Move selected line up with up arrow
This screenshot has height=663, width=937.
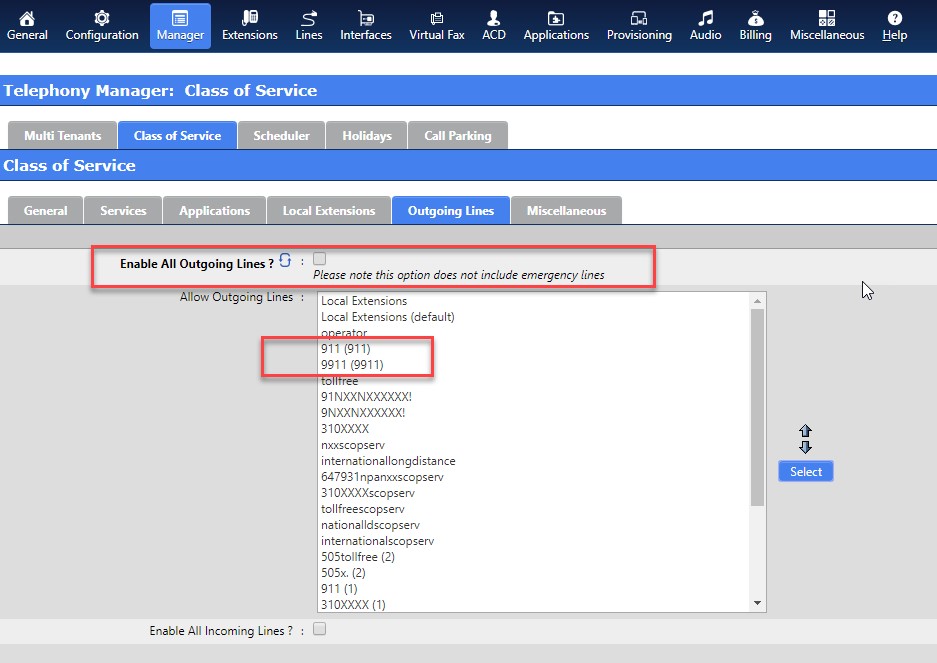pyautogui.click(x=805, y=431)
